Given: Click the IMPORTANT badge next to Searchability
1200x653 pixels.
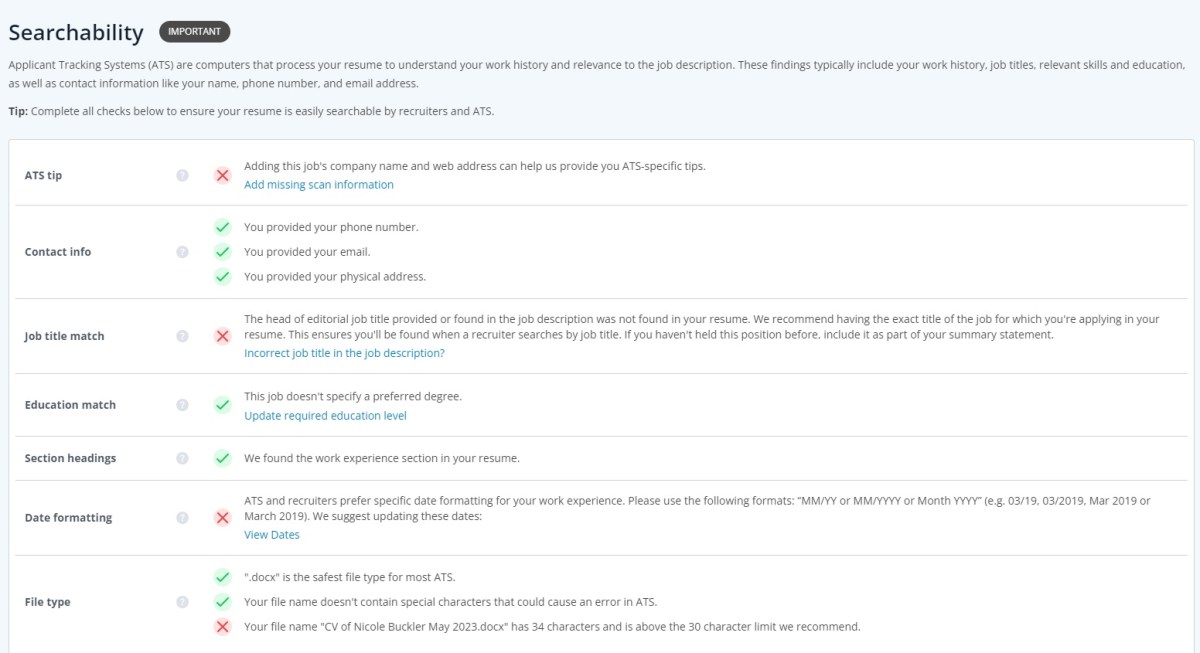Looking at the screenshot, I should click(x=195, y=32).
